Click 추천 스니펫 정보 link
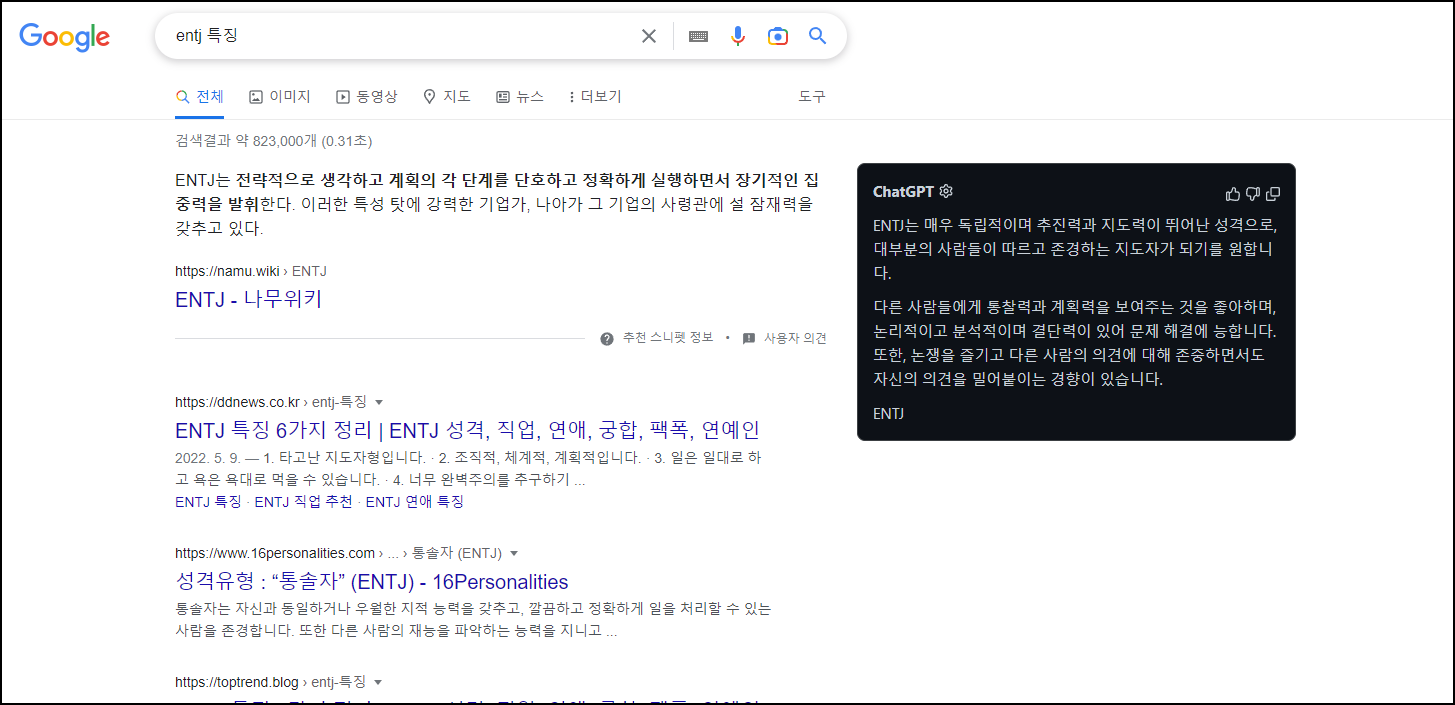Viewport: 1455px width, 705px height. (668, 338)
